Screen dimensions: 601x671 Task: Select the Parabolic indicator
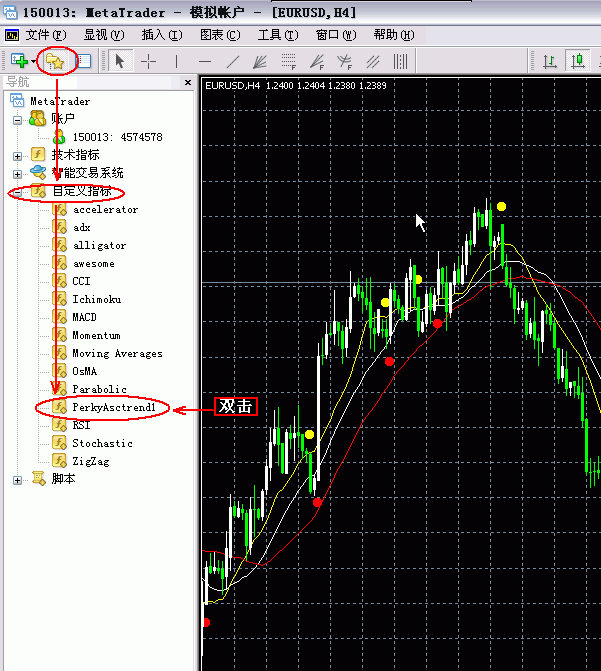pos(99,389)
